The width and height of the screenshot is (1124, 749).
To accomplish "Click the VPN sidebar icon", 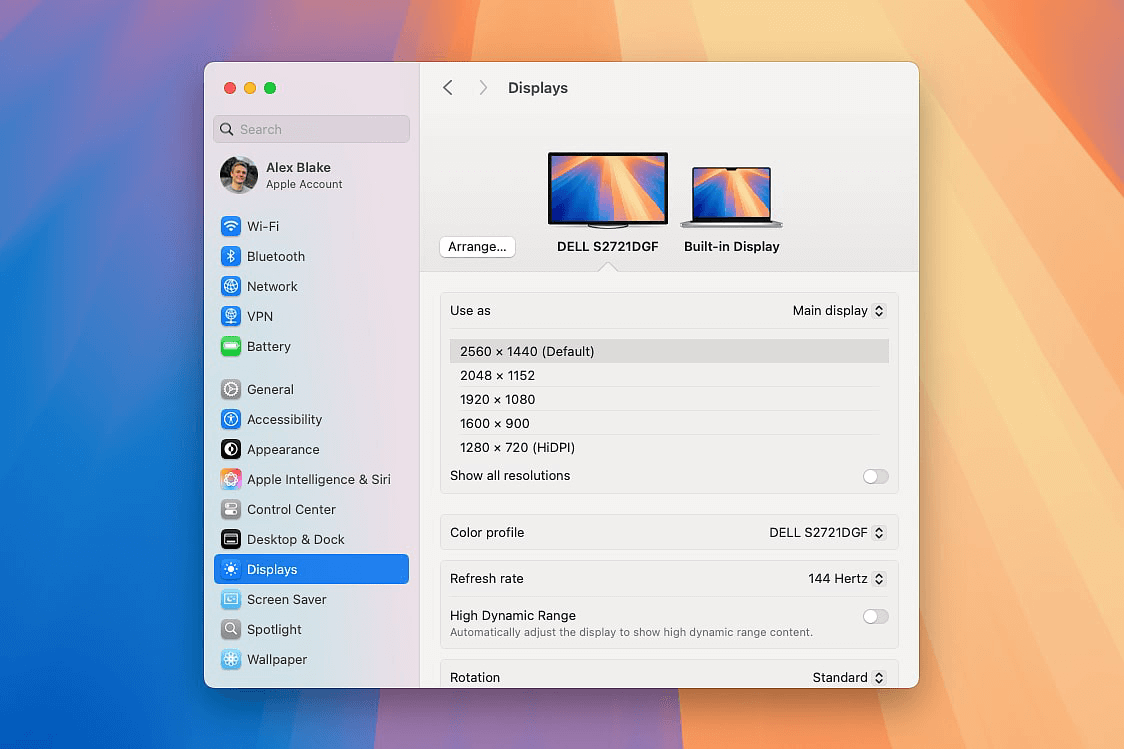I will point(231,316).
